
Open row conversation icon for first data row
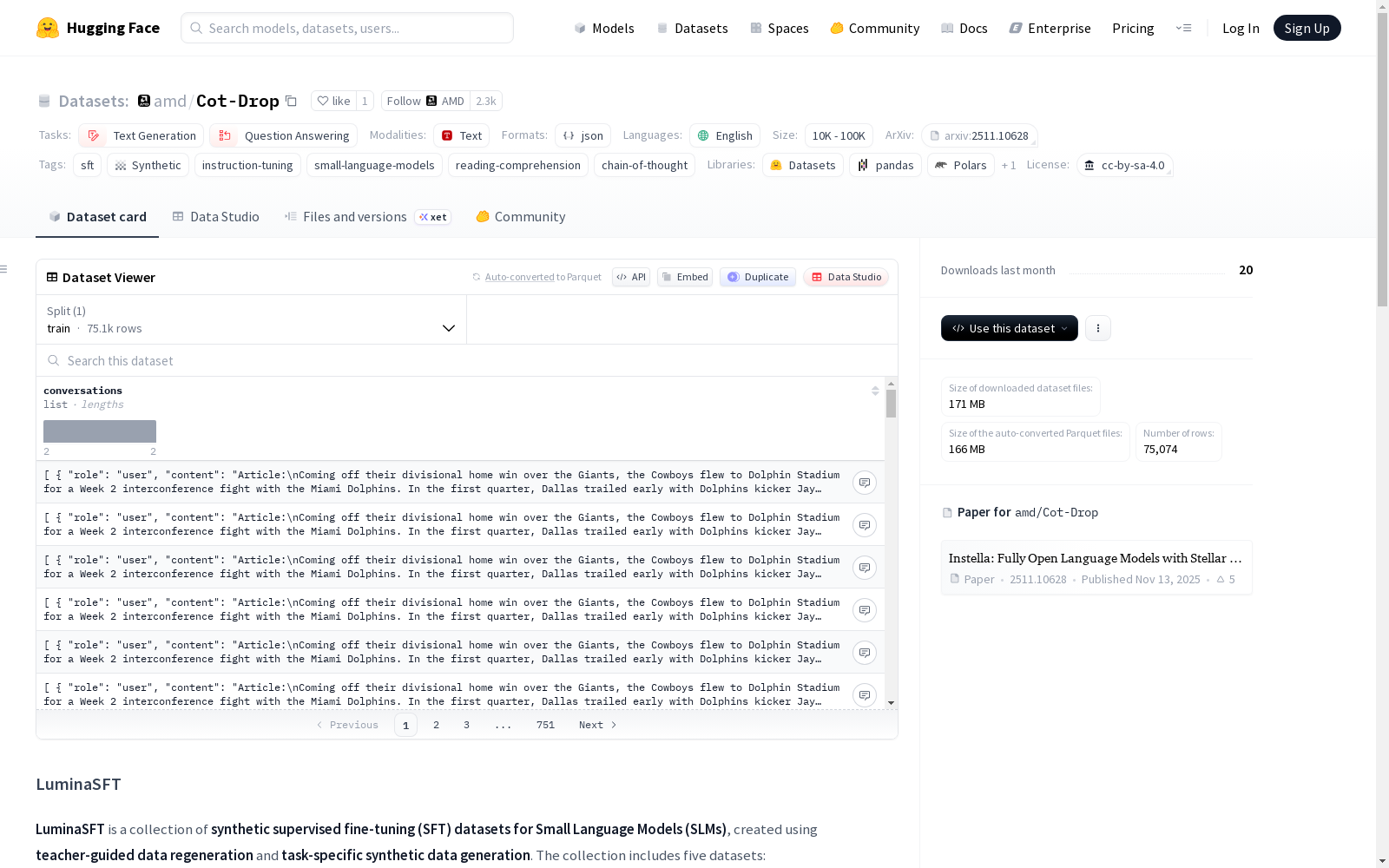click(865, 483)
